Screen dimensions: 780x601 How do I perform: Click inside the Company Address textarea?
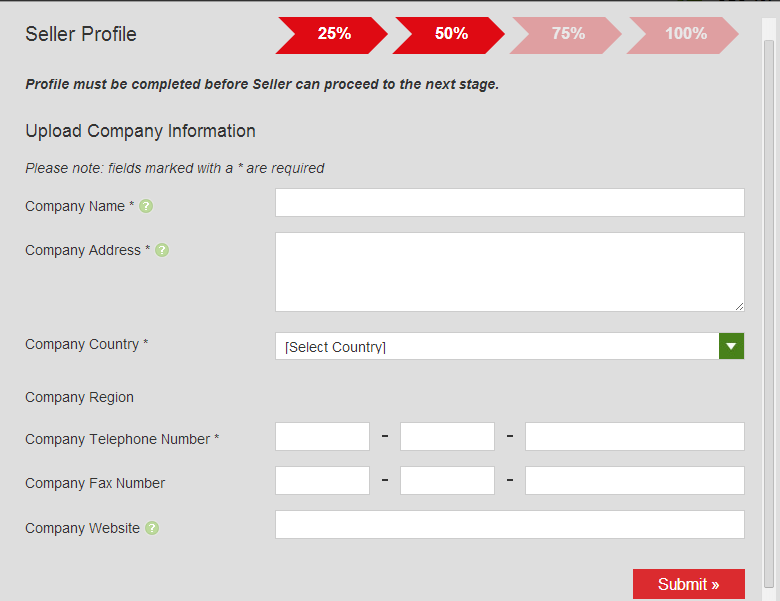(509, 272)
